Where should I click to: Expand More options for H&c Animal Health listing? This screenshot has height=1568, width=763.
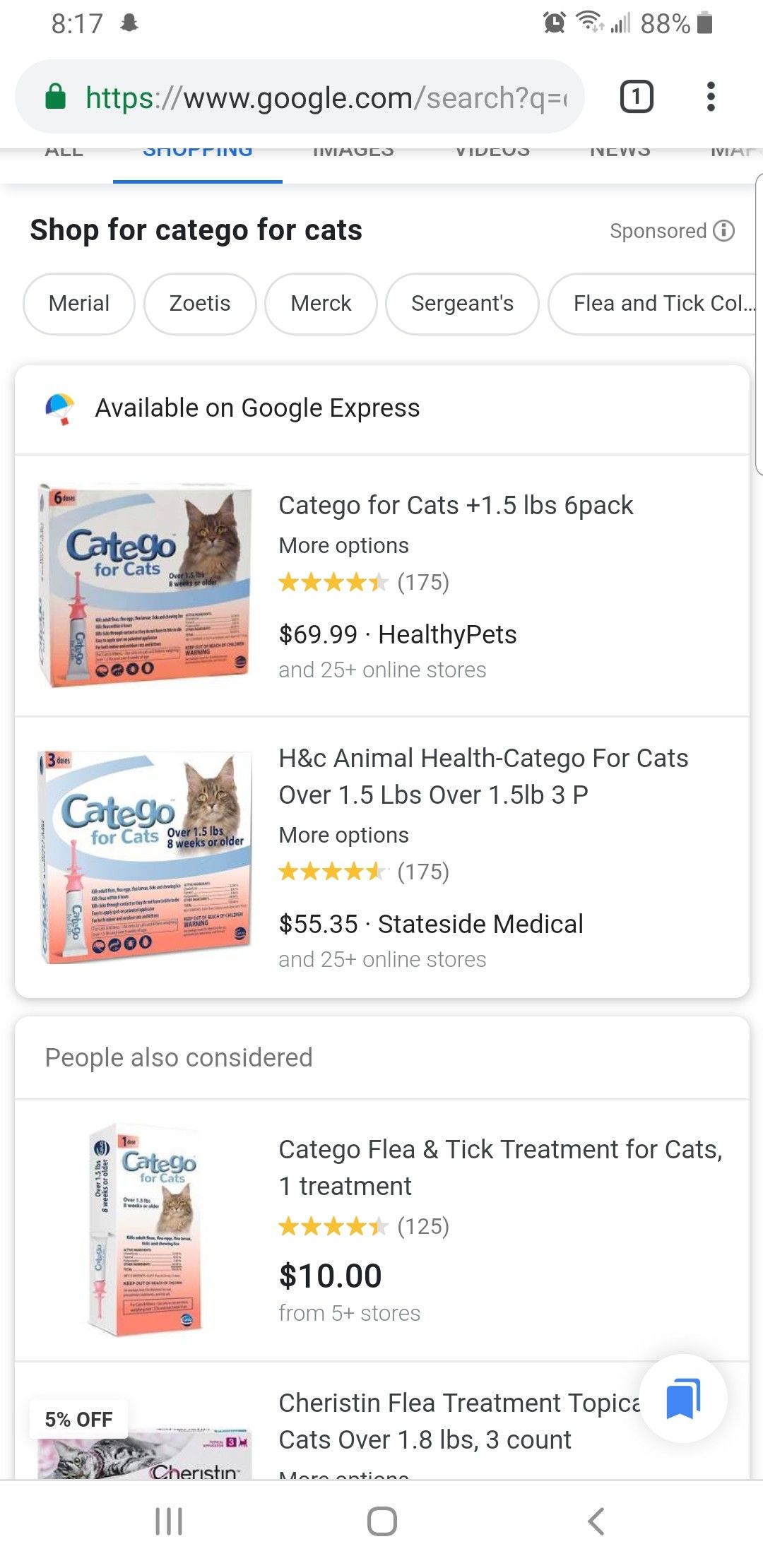coord(343,835)
